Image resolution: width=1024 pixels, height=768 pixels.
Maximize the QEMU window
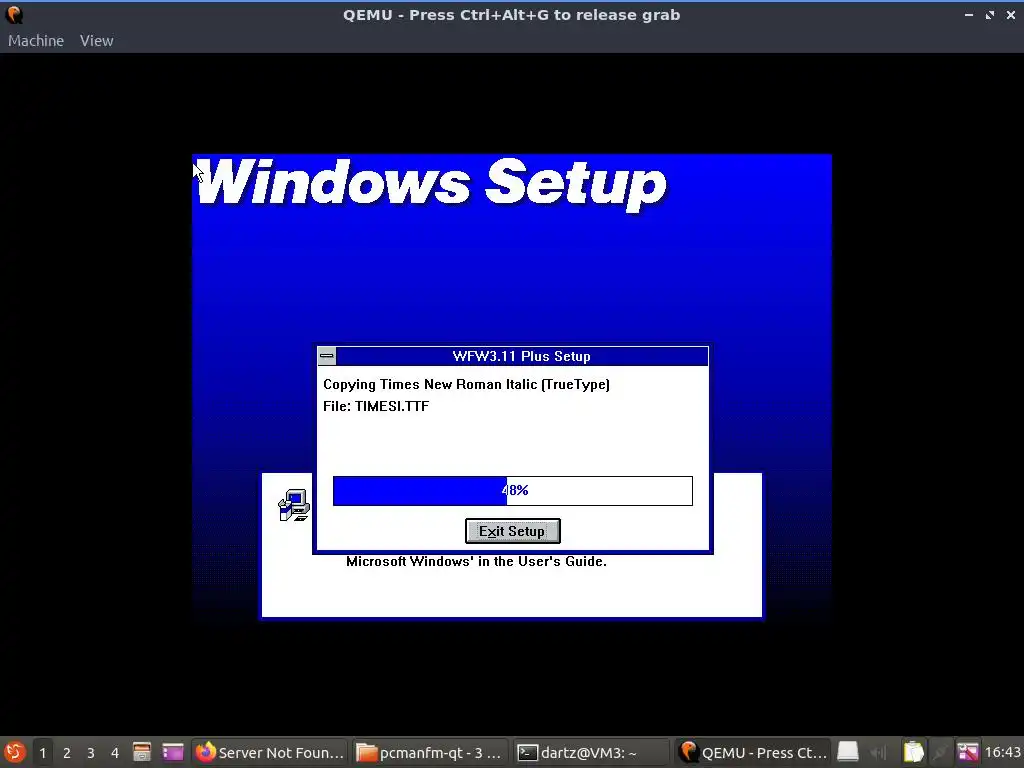tap(990, 14)
